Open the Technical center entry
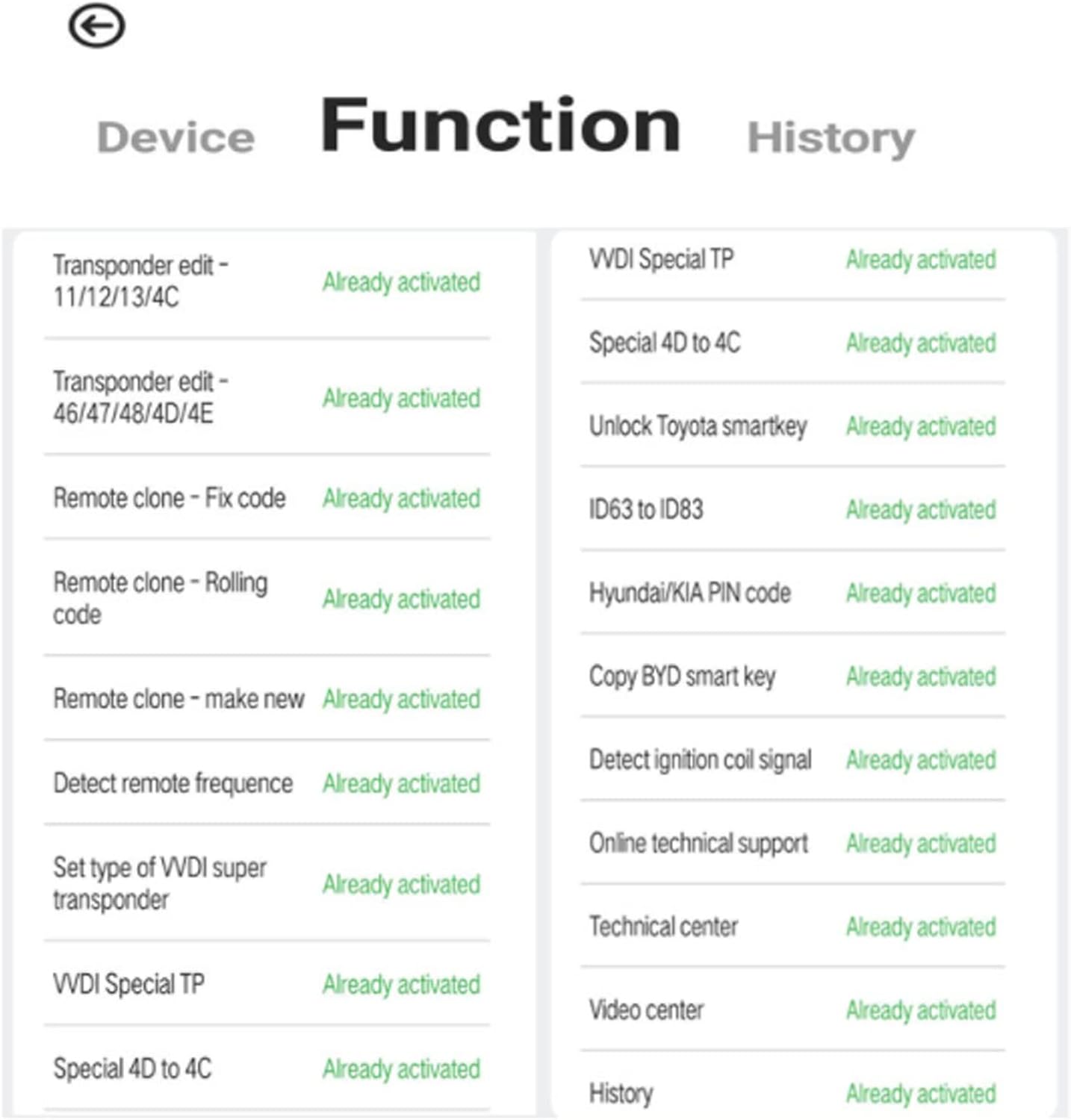This screenshot has height=1120, width=1071. (663, 927)
